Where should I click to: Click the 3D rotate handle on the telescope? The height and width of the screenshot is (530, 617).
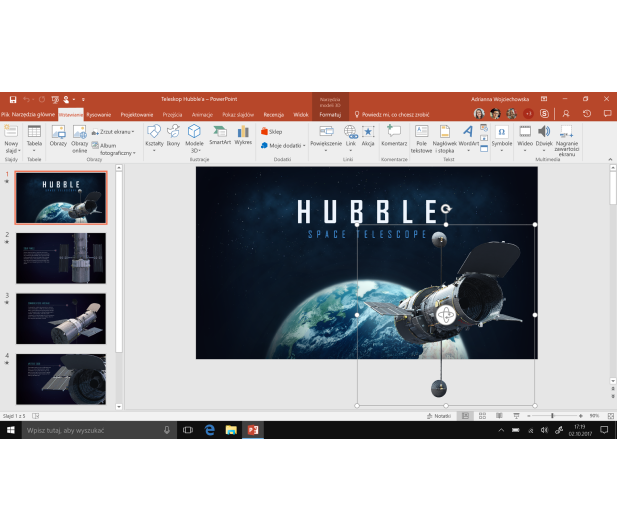click(x=446, y=315)
